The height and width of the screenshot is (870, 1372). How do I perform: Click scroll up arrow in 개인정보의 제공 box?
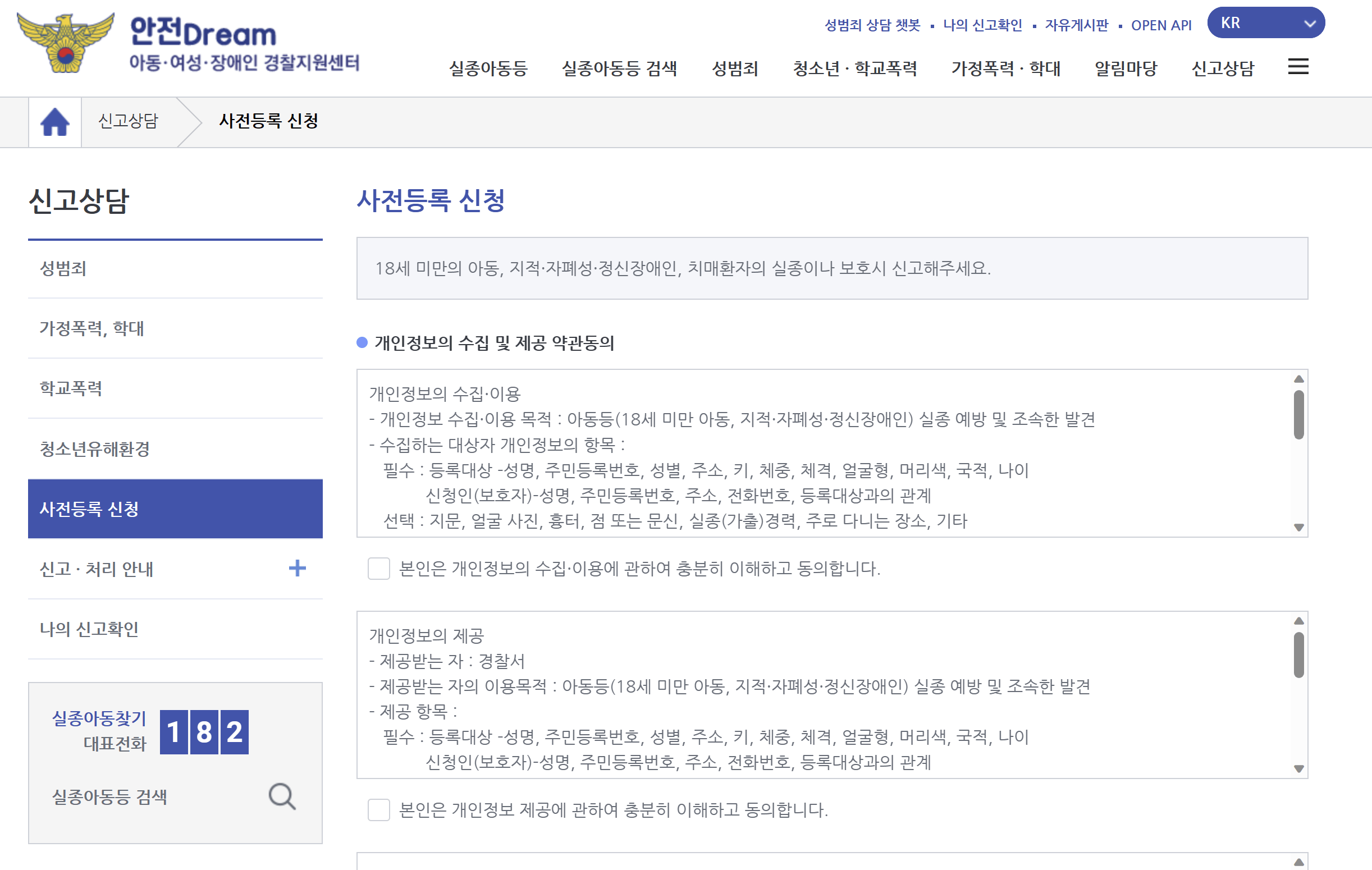(1298, 621)
